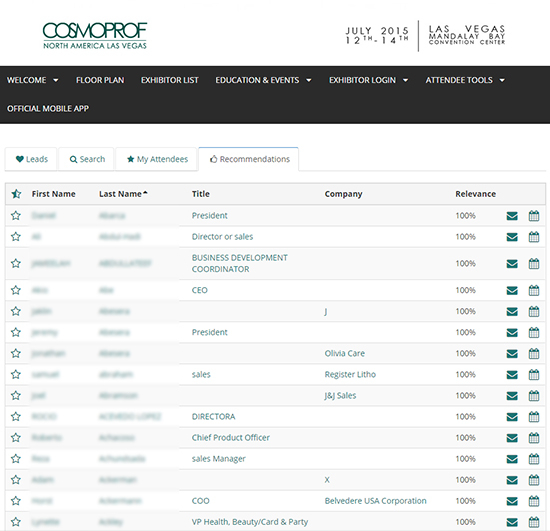Toggle the star for the COO attendee
550x531 pixels.
click(x=16, y=500)
